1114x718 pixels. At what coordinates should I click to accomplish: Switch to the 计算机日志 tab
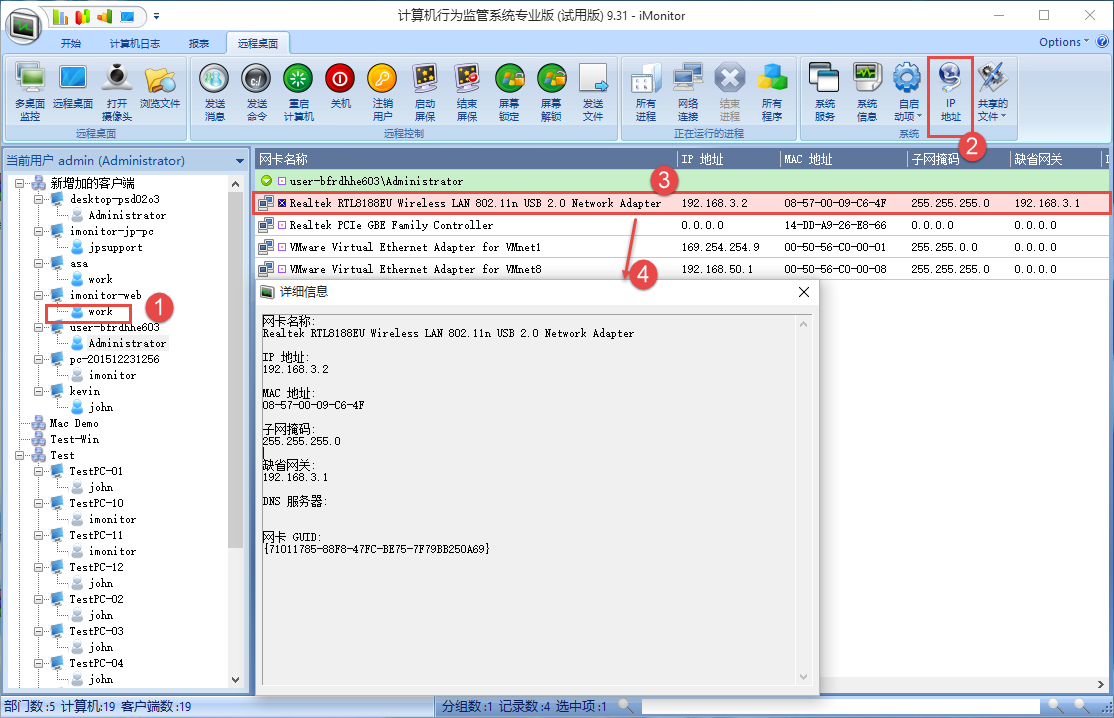coord(134,44)
